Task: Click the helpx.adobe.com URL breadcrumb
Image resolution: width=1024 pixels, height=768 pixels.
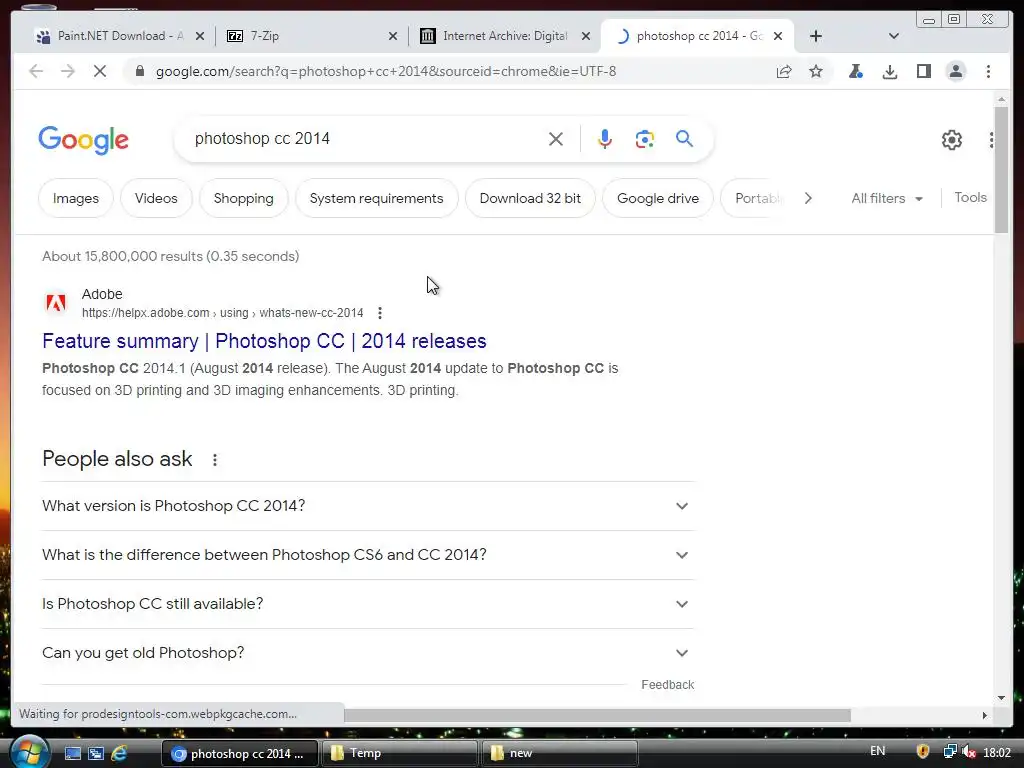Action: [x=222, y=313]
